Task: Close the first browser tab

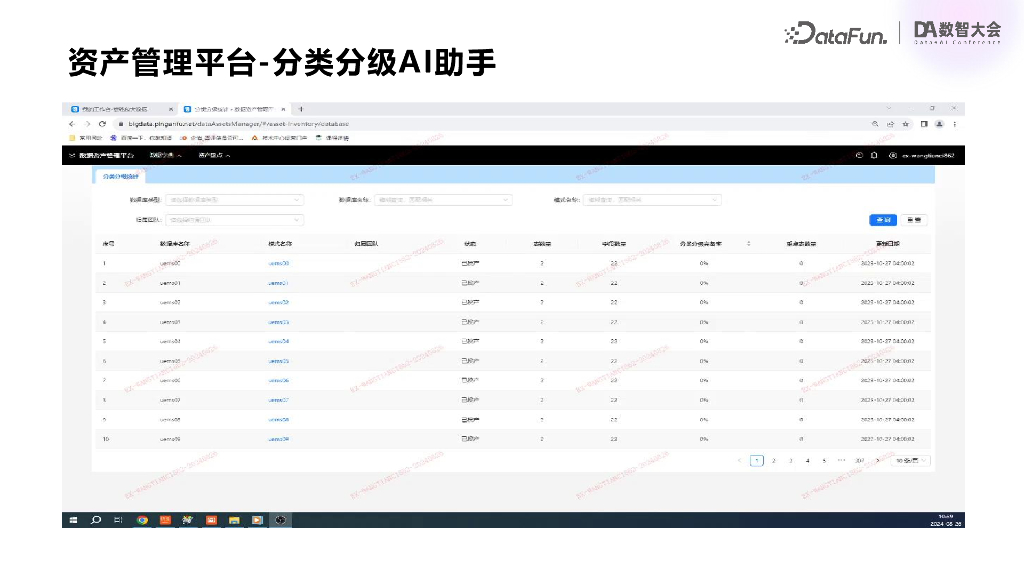Action: [x=171, y=109]
